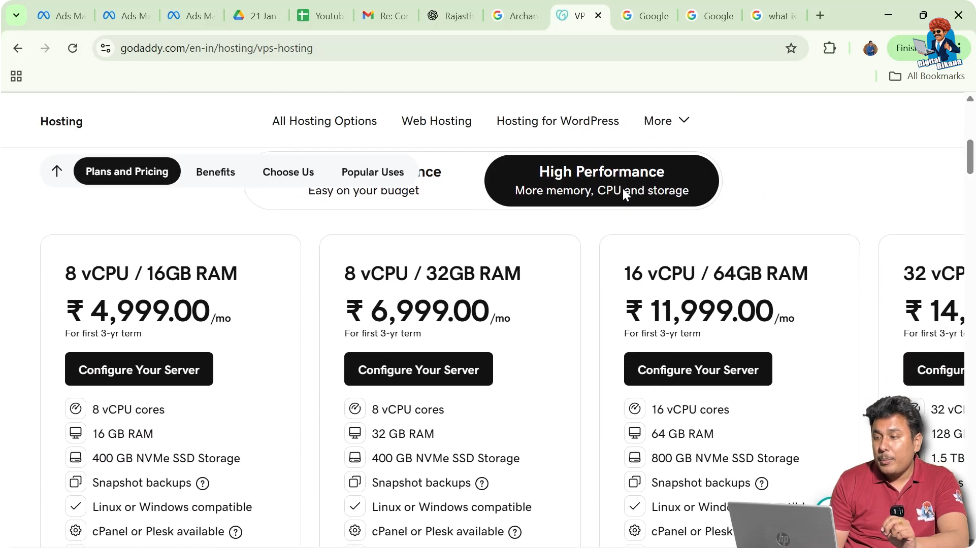This screenshot has height=548, width=979.
Task: Open cPanel or Plesk help icon in 32GB plan
Action: tap(514, 532)
